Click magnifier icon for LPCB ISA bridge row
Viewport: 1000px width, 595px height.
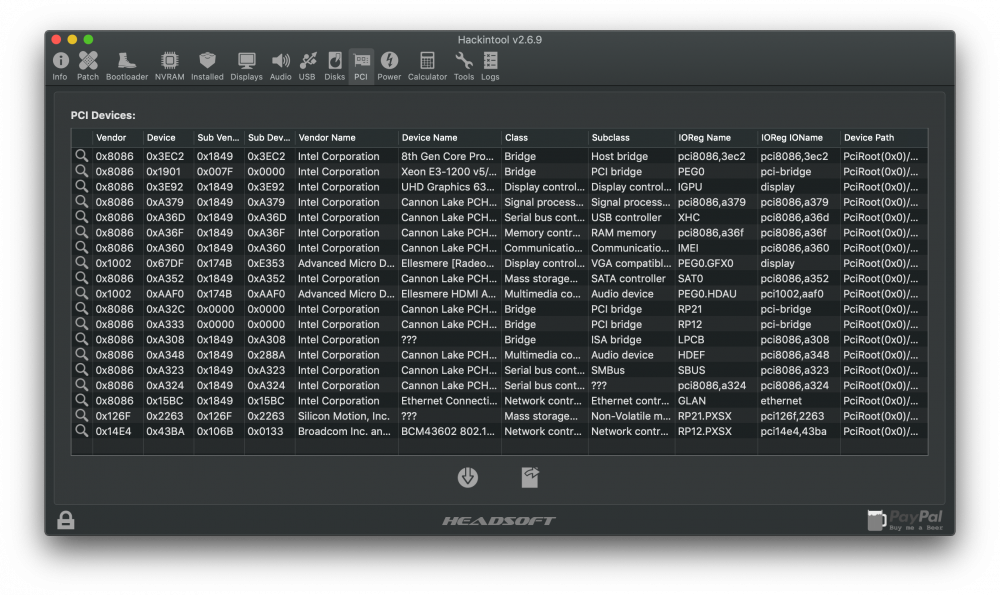(x=82, y=339)
